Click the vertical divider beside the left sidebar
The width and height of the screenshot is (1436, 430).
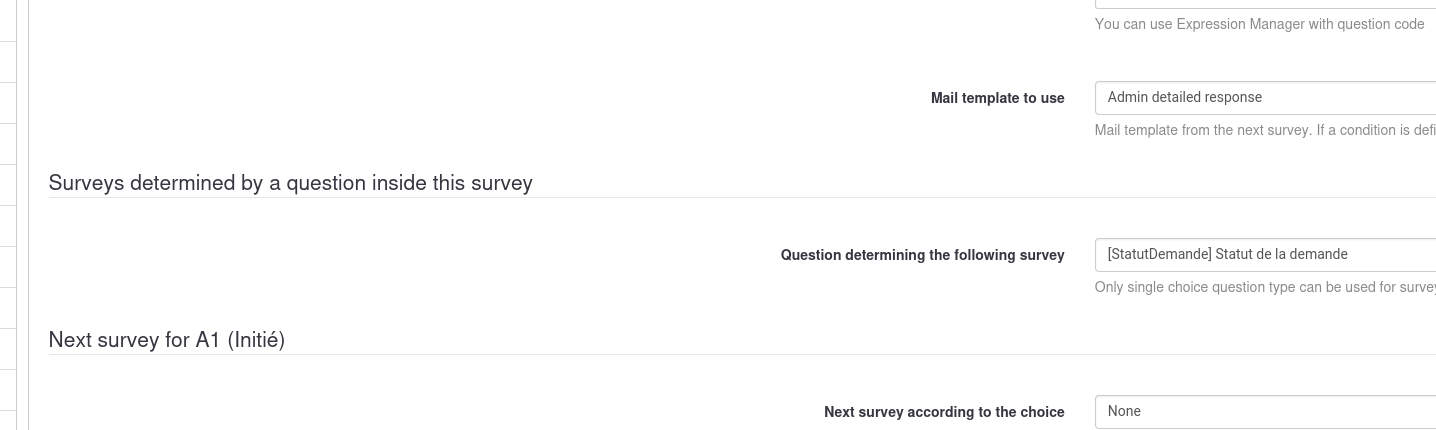(29, 215)
